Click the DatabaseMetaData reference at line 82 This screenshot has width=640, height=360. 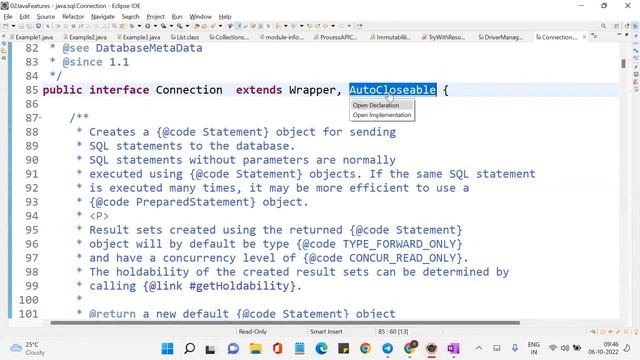[x=149, y=48]
